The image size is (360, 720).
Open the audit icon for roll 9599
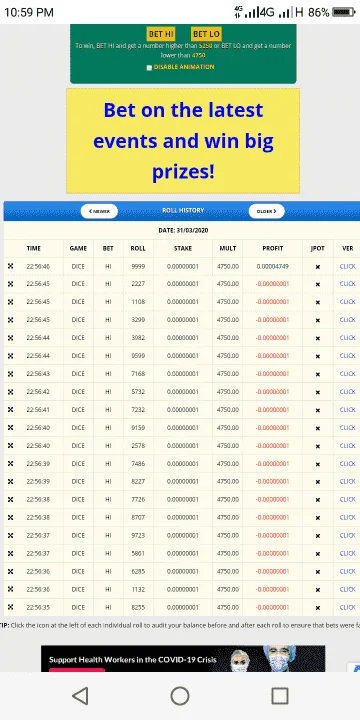pyautogui.click(x=10, y=355)
